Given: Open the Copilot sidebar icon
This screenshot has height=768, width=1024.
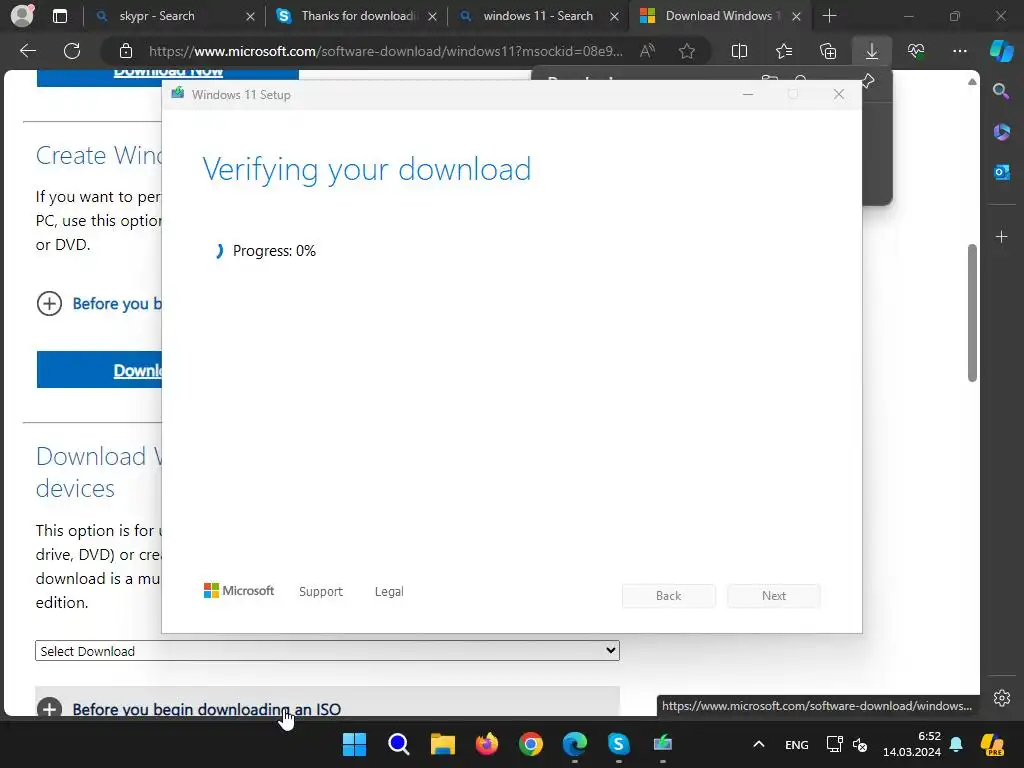Looking at the screenshot, I should pyautogui.click(x=1001, y=51).
